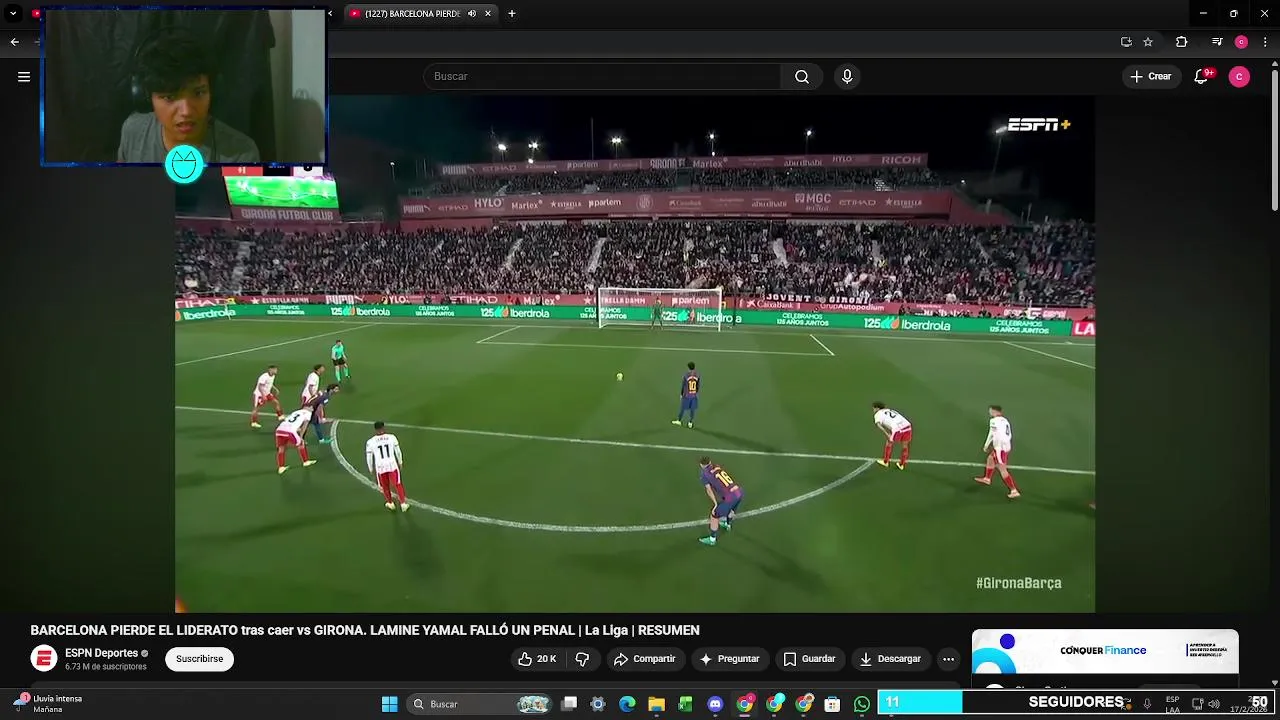Open Discord from taskbar
Viewport: 1280px width, 720px height.
(715, 704)
